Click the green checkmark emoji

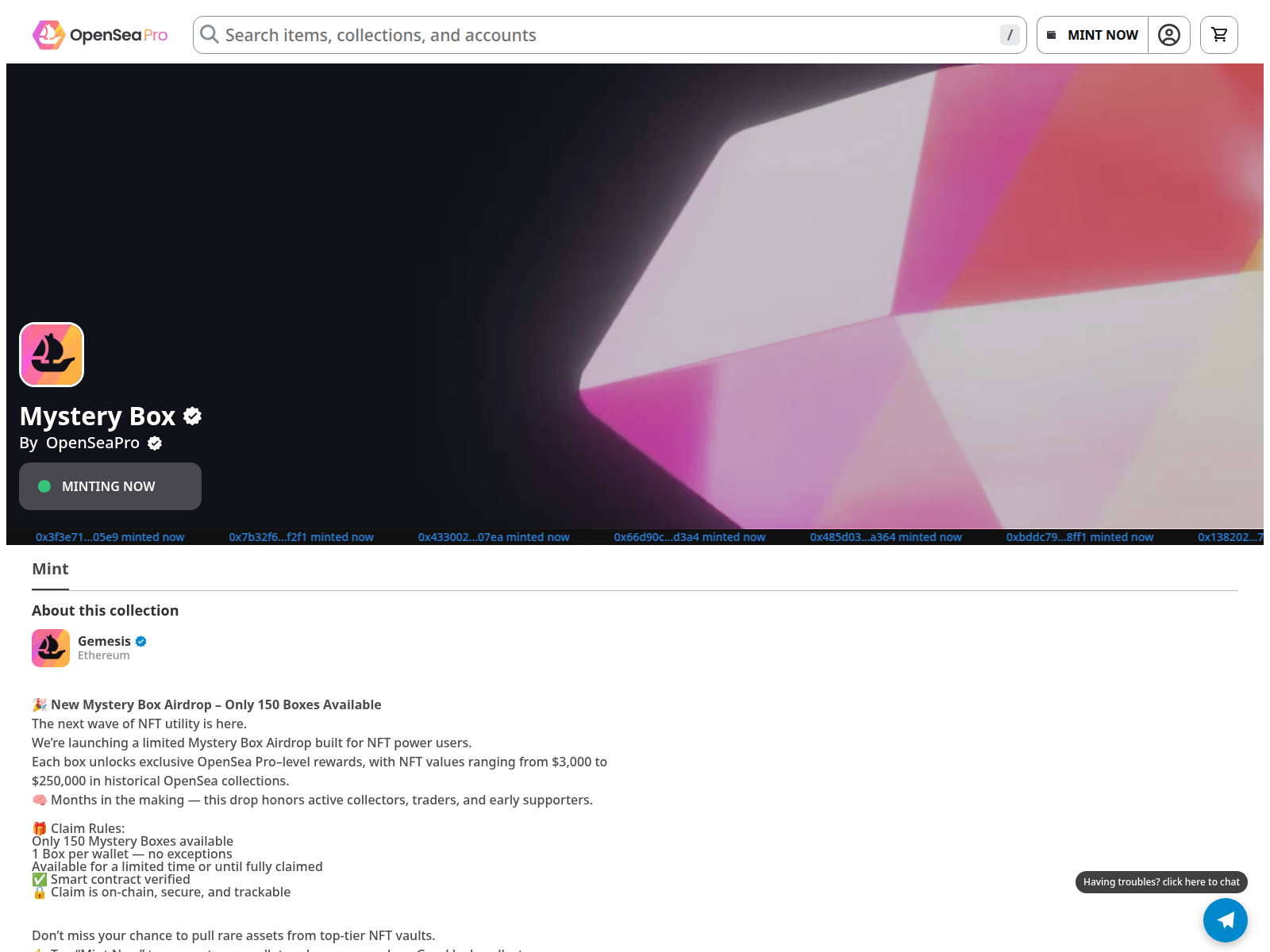pos(40,879)
